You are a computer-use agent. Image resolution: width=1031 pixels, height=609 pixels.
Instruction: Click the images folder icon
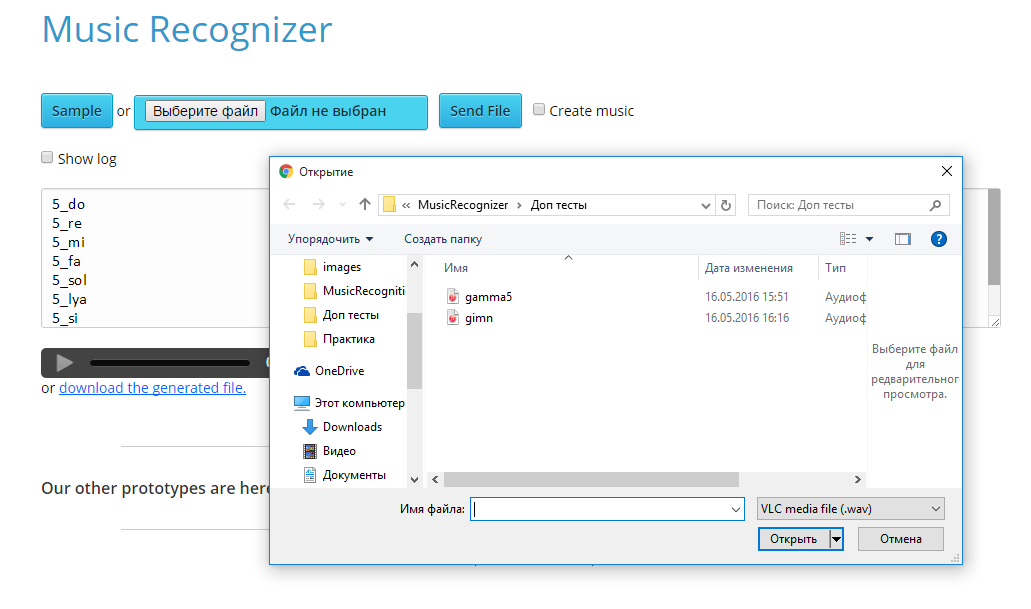tap(310, 267)
